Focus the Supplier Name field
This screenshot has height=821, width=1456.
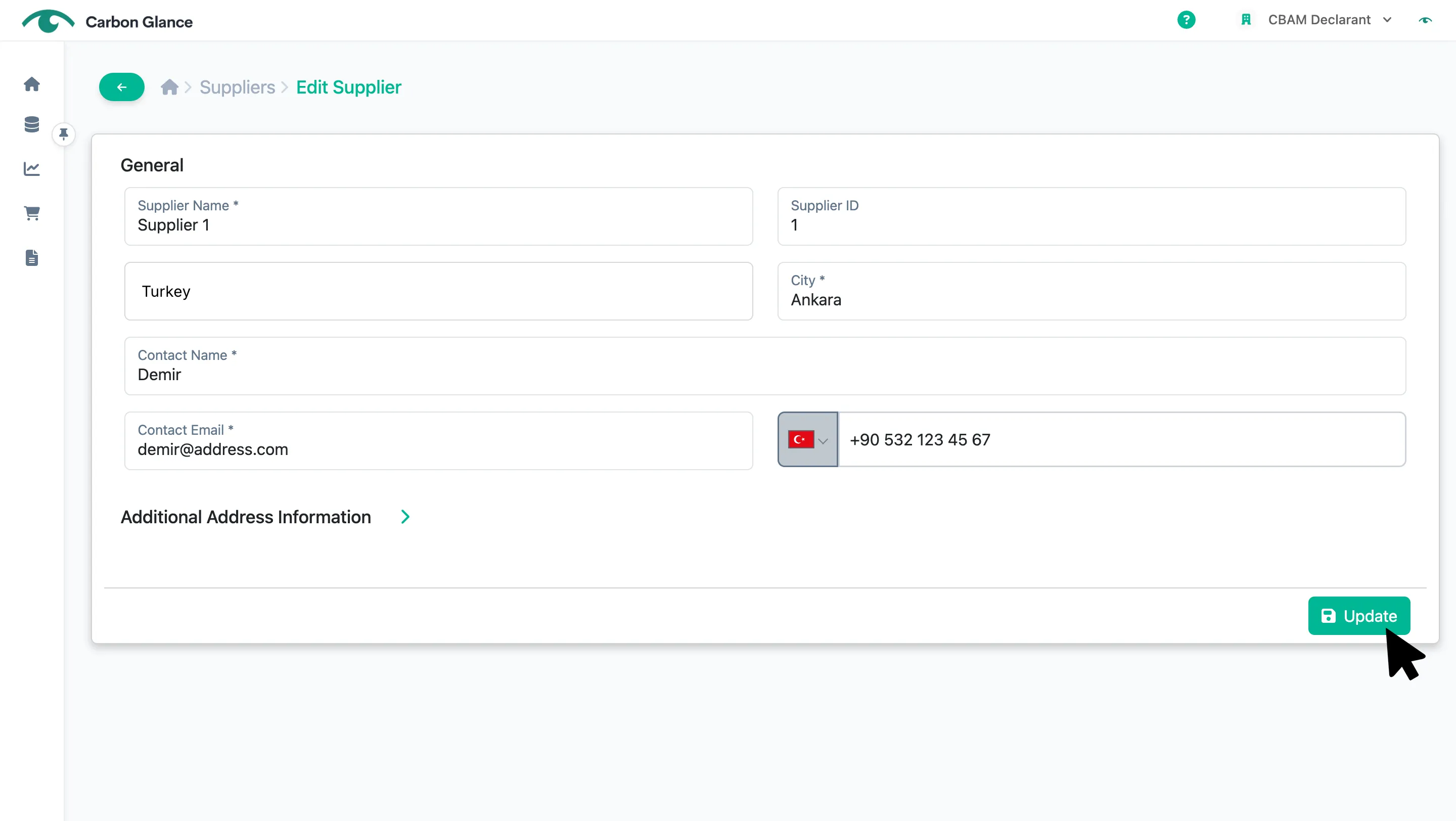point(439,216)
